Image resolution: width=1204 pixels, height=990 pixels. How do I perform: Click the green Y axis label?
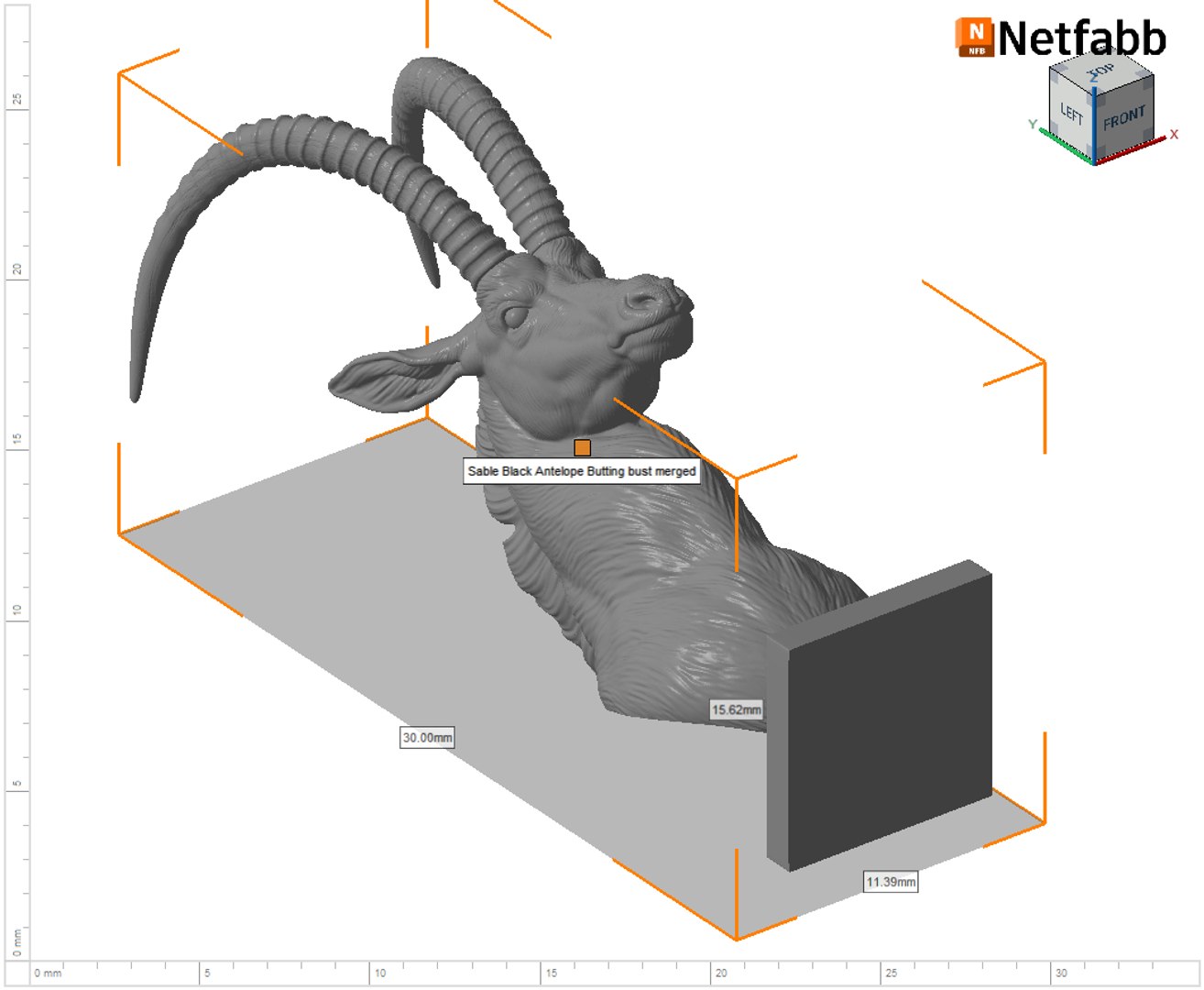click(1033, 124)
